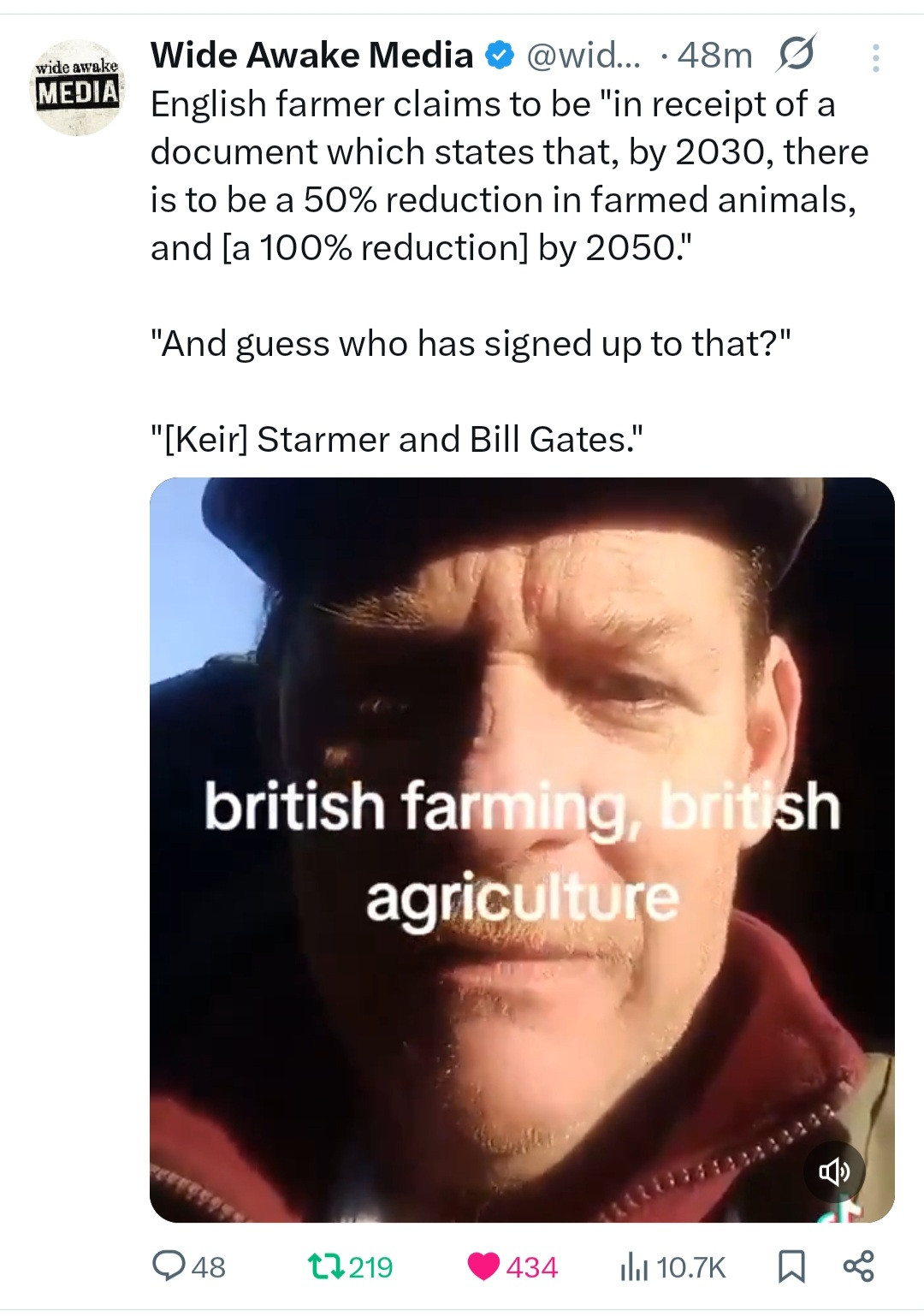Click the 434 likes count
Image resolution: width=924 pixels, height=1316 pixels.
pos(531,1267)
